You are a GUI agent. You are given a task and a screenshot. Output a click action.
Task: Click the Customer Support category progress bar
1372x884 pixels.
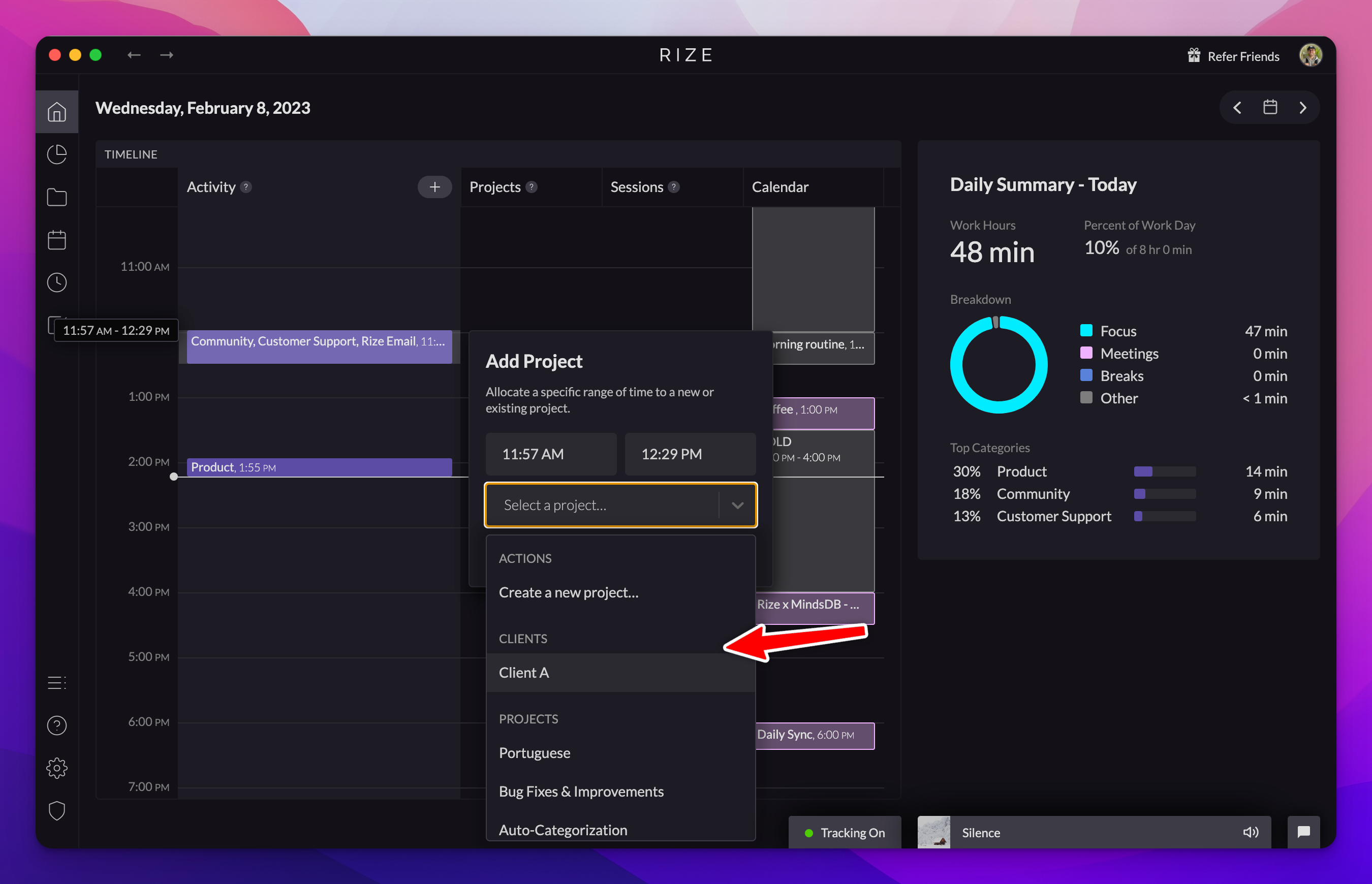click(x=1164, y=517)
